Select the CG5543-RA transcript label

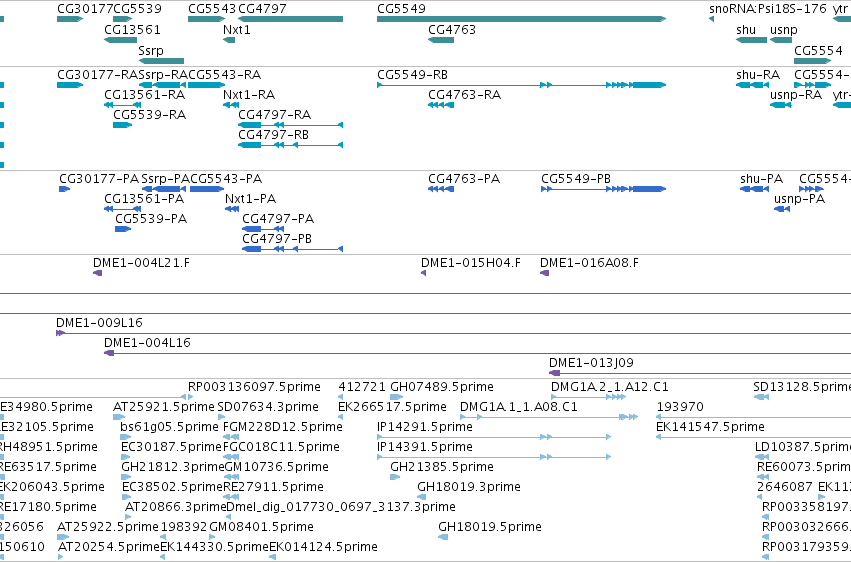click(x=225, y=74)
